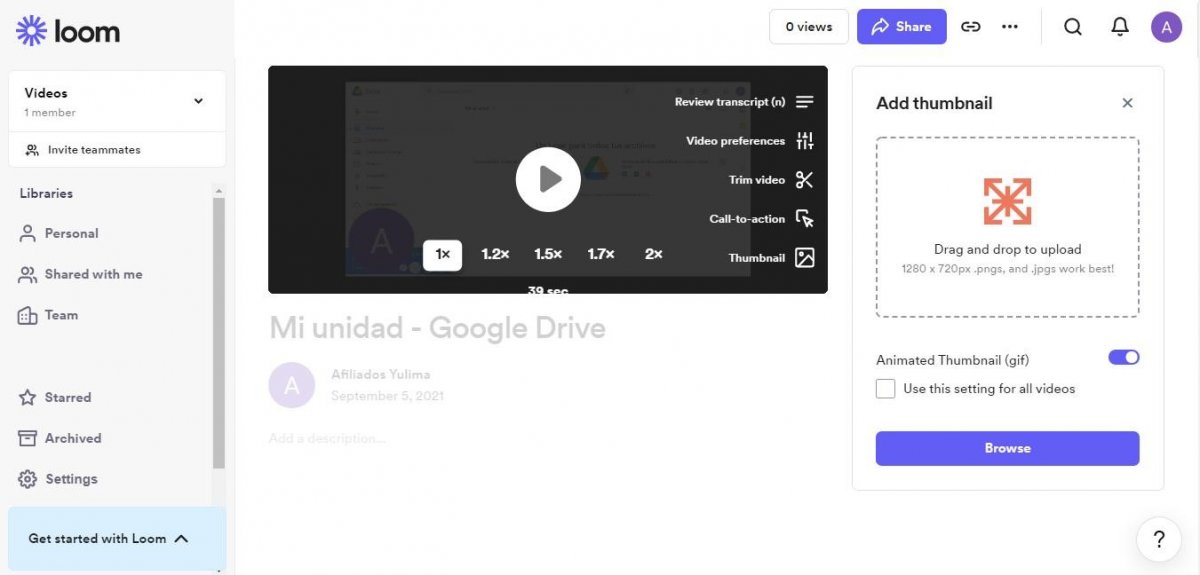Play the video
1200x575 pixels.
click(x=548, y=179)
